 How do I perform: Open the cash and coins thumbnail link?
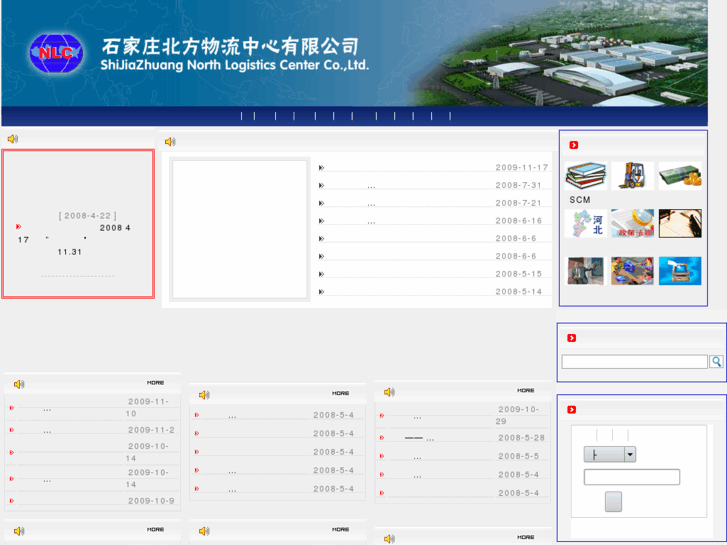680,176
